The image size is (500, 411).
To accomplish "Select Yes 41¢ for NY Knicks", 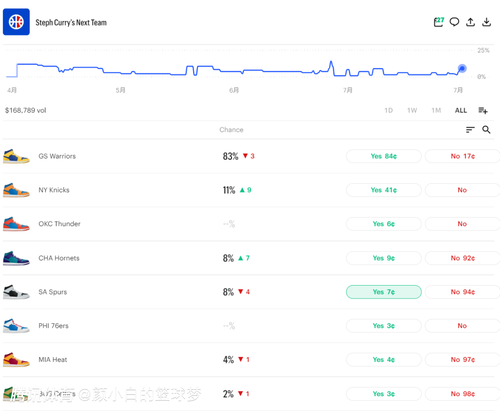I will pos(384,190).
